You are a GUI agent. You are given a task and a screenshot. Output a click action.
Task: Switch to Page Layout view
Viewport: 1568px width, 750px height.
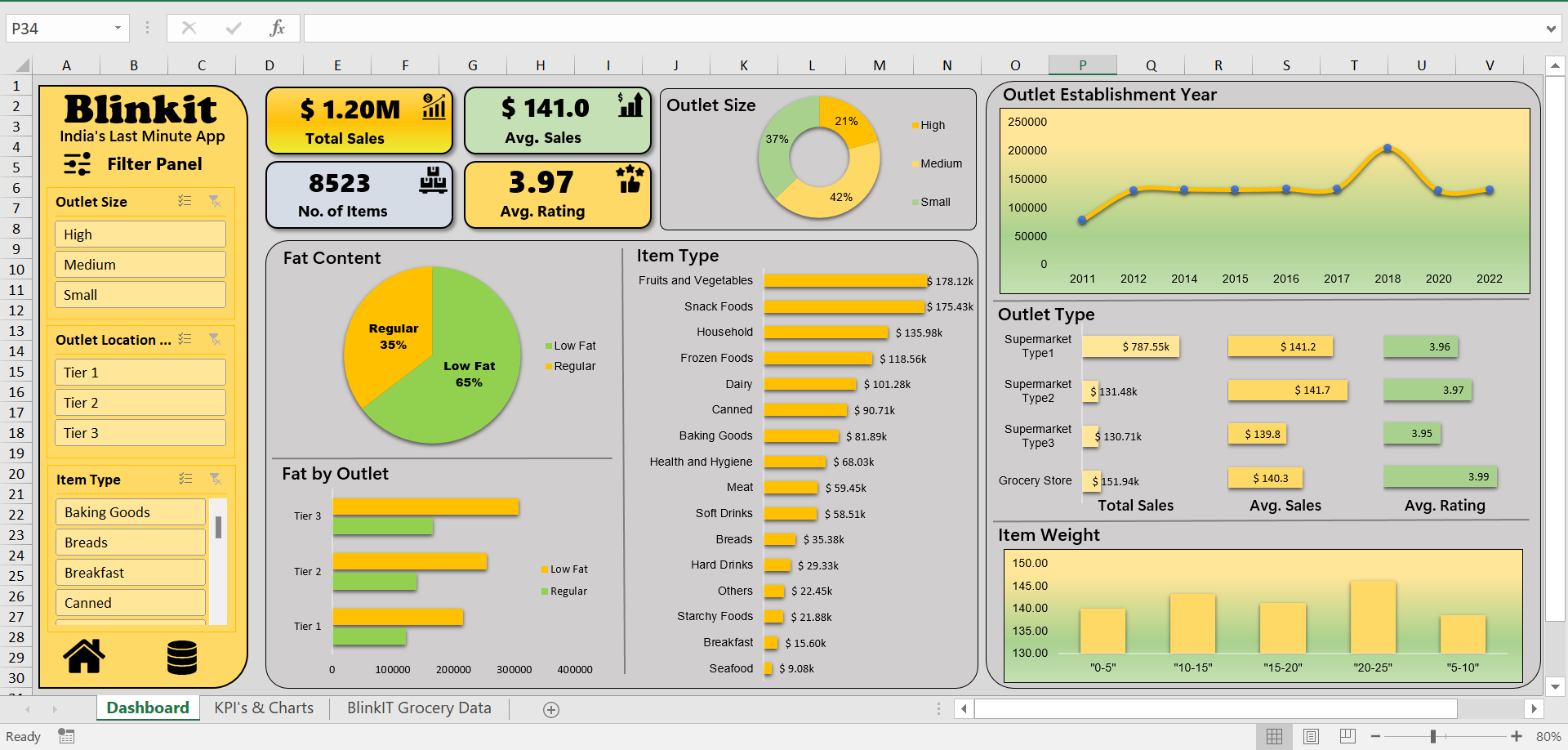point(1311,736)
